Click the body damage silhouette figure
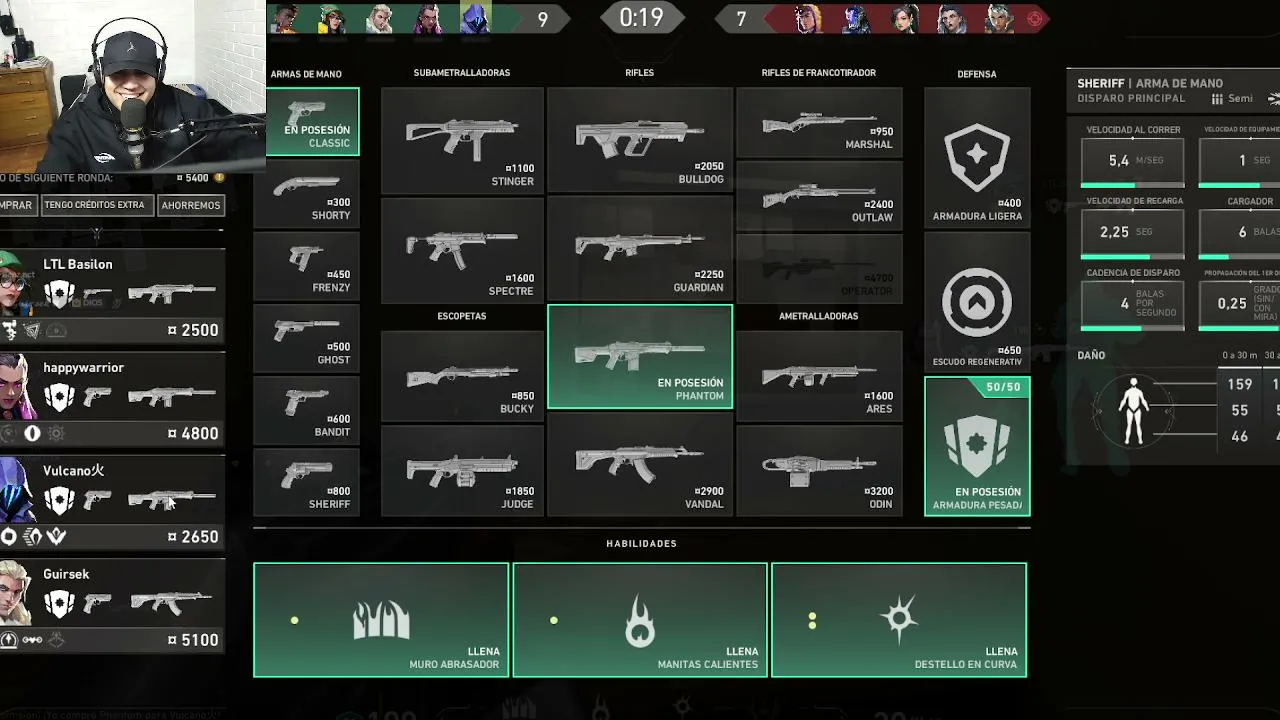The width and height of the screenshot is (1280, 720). 1134,411
